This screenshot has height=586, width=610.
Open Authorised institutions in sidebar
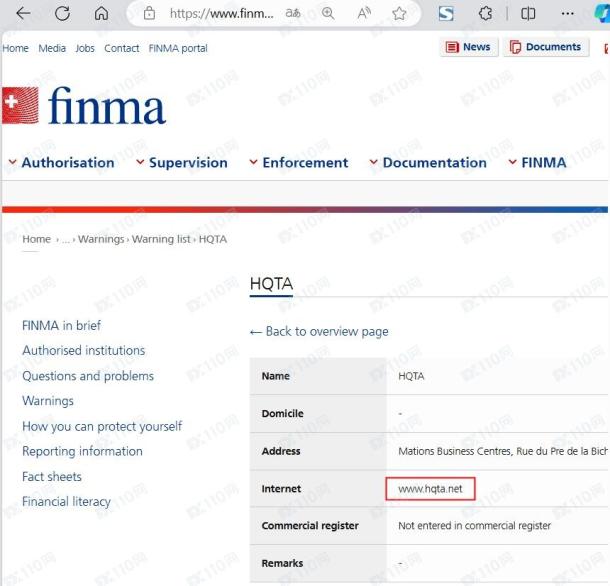click(84, 350)
